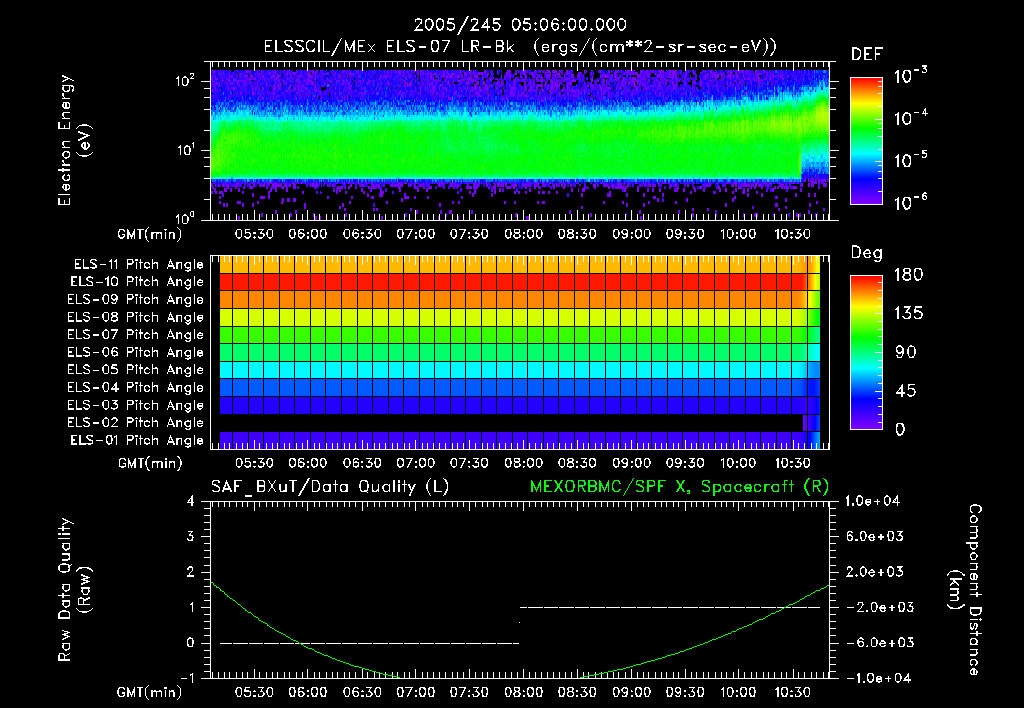Click the 0 value on the Deg scale
The height and width of the screenshot is (708, 1024).
(900, 429)
